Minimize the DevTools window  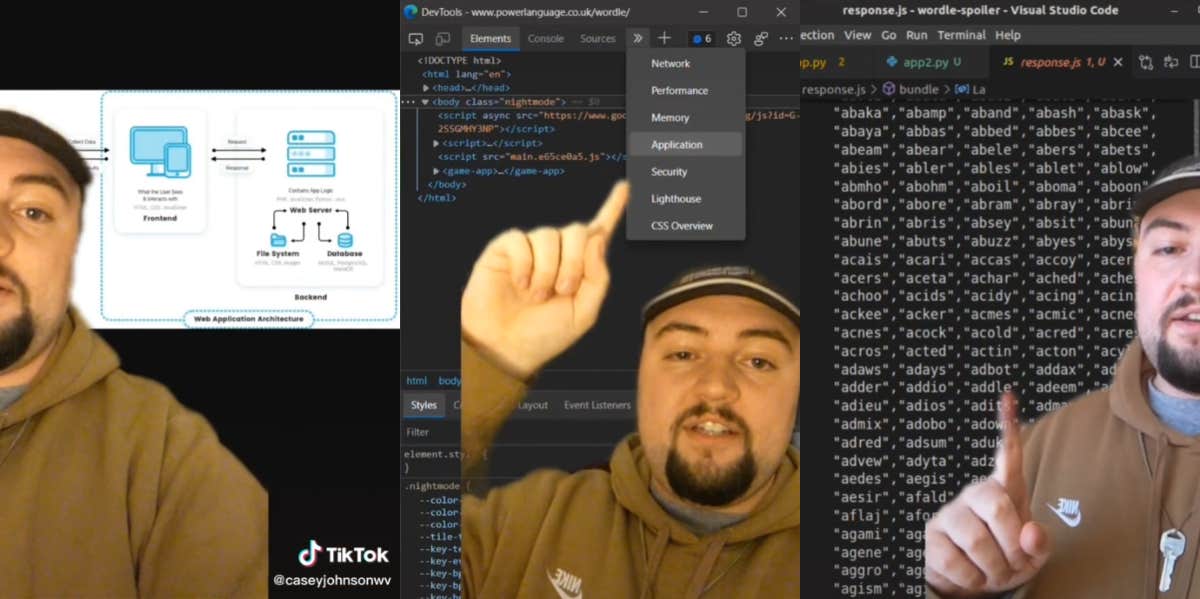tap(703, 12)
